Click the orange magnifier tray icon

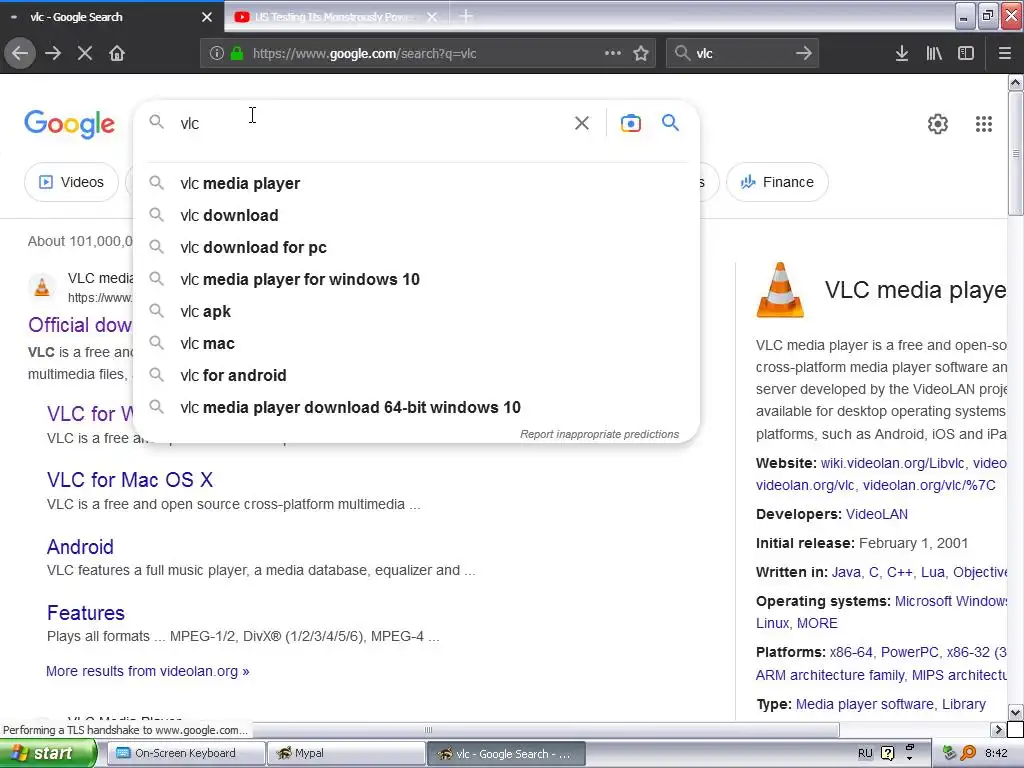click(968, 753)
